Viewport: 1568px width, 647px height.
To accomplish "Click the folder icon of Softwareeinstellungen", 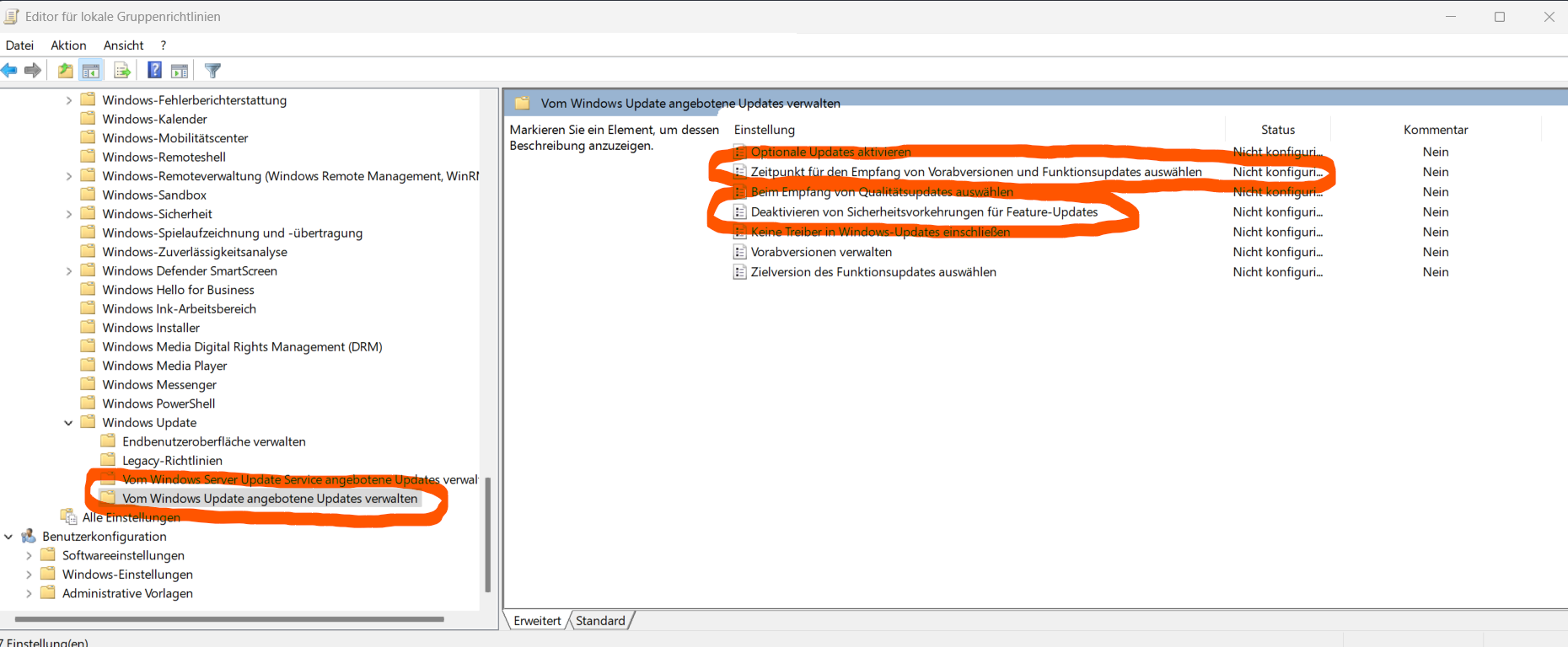I will [48, 554].
